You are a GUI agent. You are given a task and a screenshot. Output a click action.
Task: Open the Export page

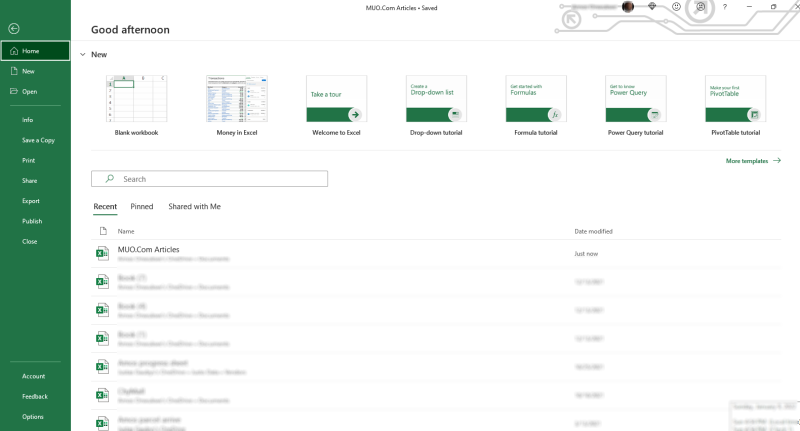(x=31, y=201)
